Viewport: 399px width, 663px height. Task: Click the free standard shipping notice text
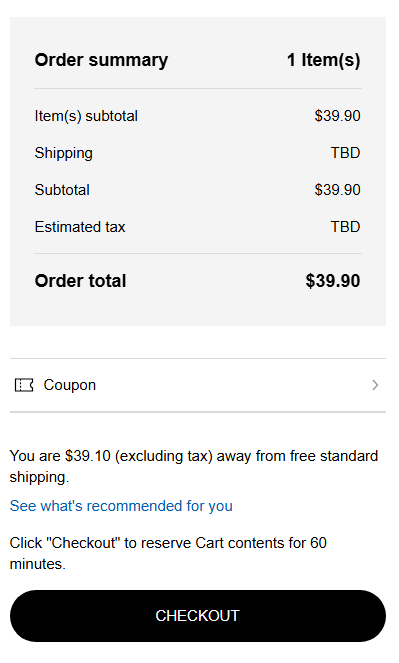point(194,466)
